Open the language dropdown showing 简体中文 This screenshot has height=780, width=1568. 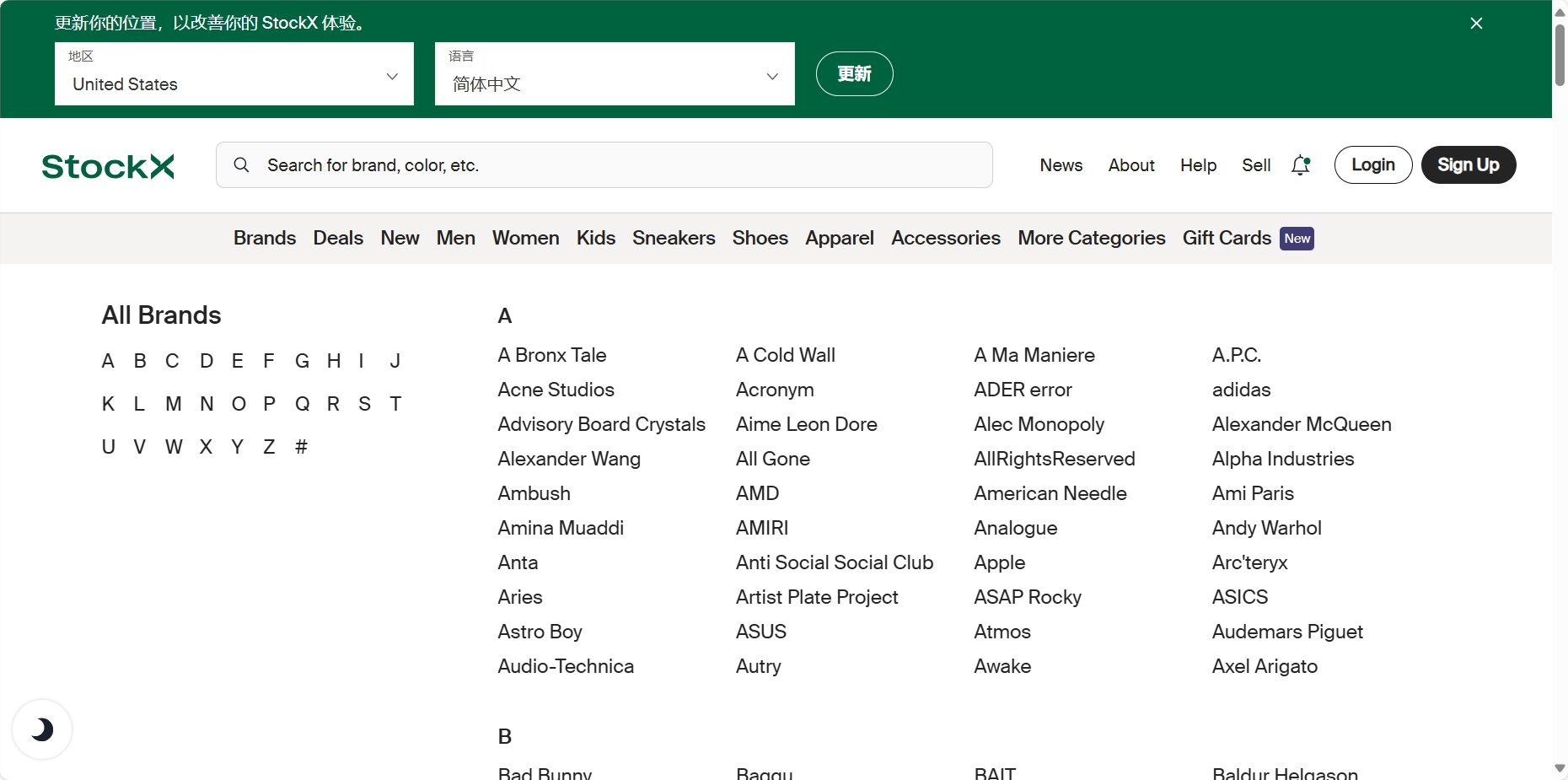[615, 74]
